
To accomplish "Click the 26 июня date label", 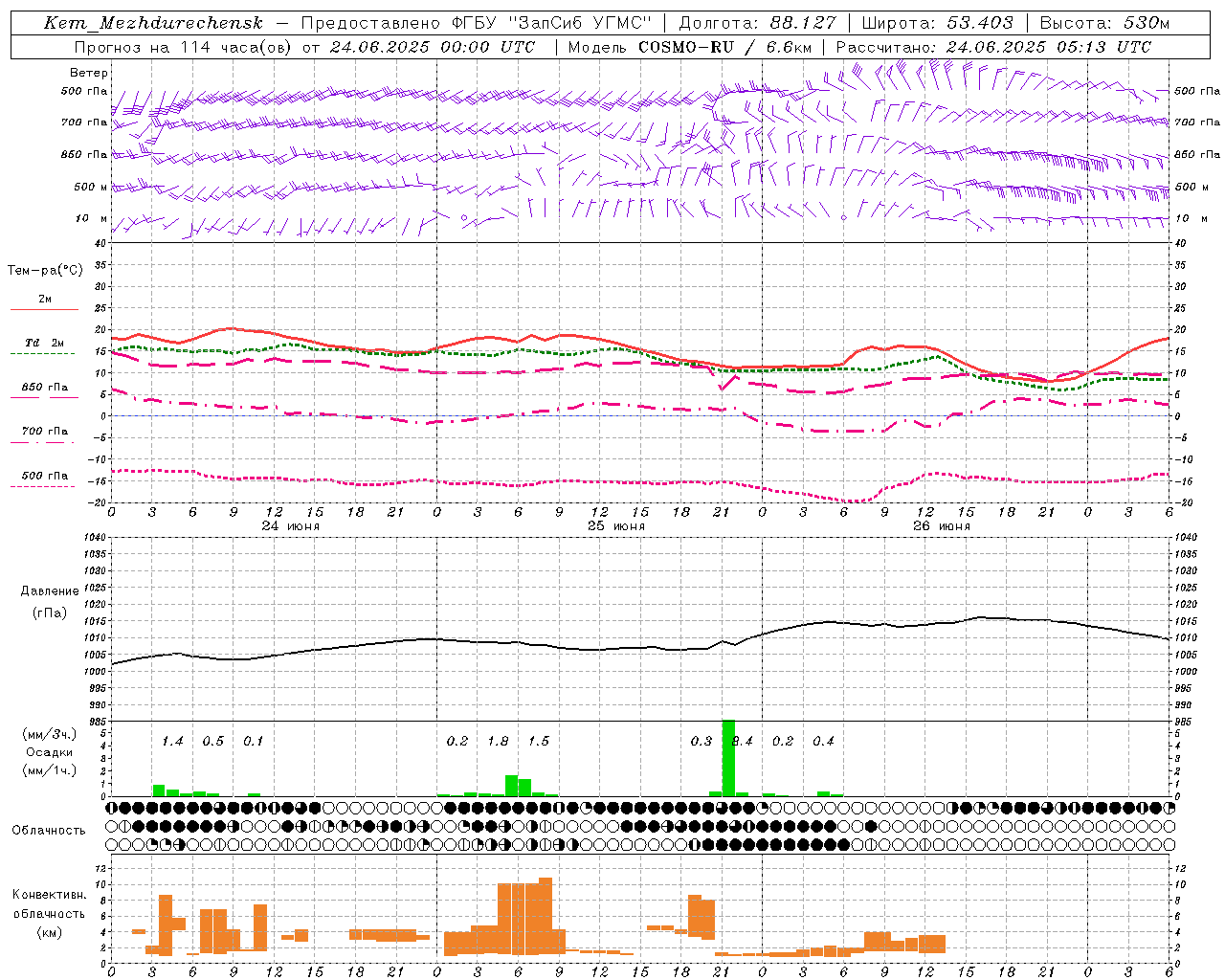I will (x=941, y=526).
